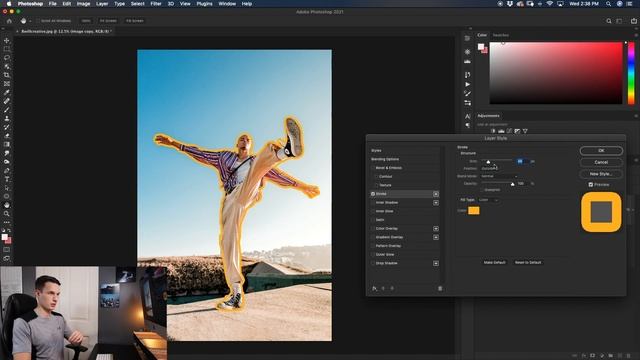Switch to the Swatches tab
640x360 pixels.
click(501, 36)
